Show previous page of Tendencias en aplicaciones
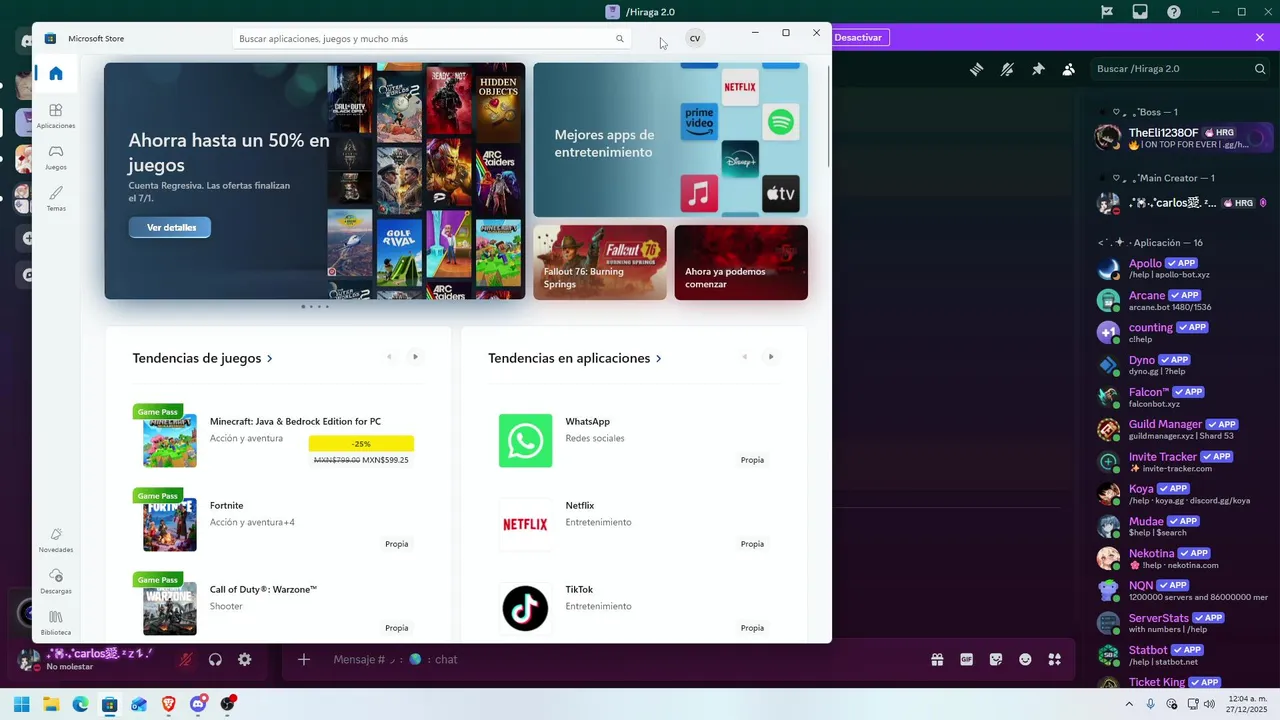Viewport: 1280px width, 720px height. click(x=744, y=357)
